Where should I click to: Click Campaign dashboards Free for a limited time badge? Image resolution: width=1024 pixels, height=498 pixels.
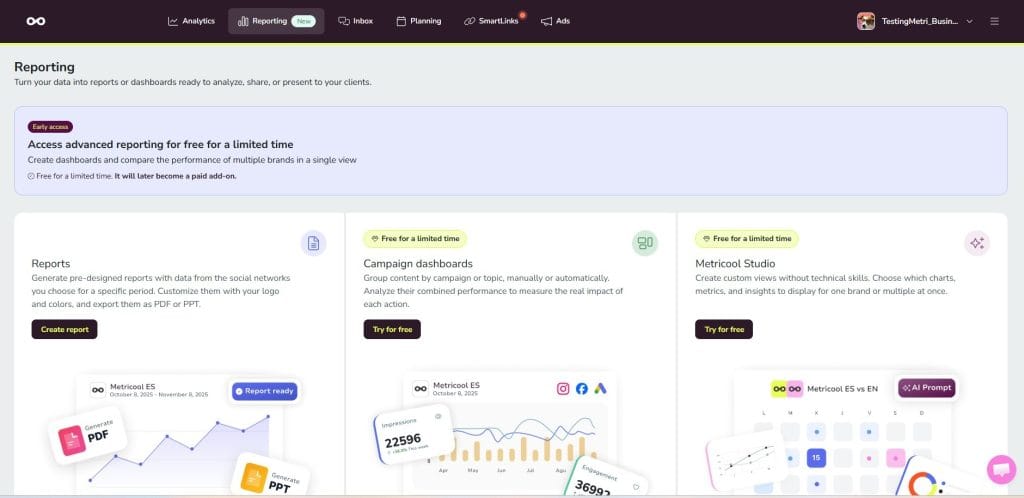pos(415,239)
